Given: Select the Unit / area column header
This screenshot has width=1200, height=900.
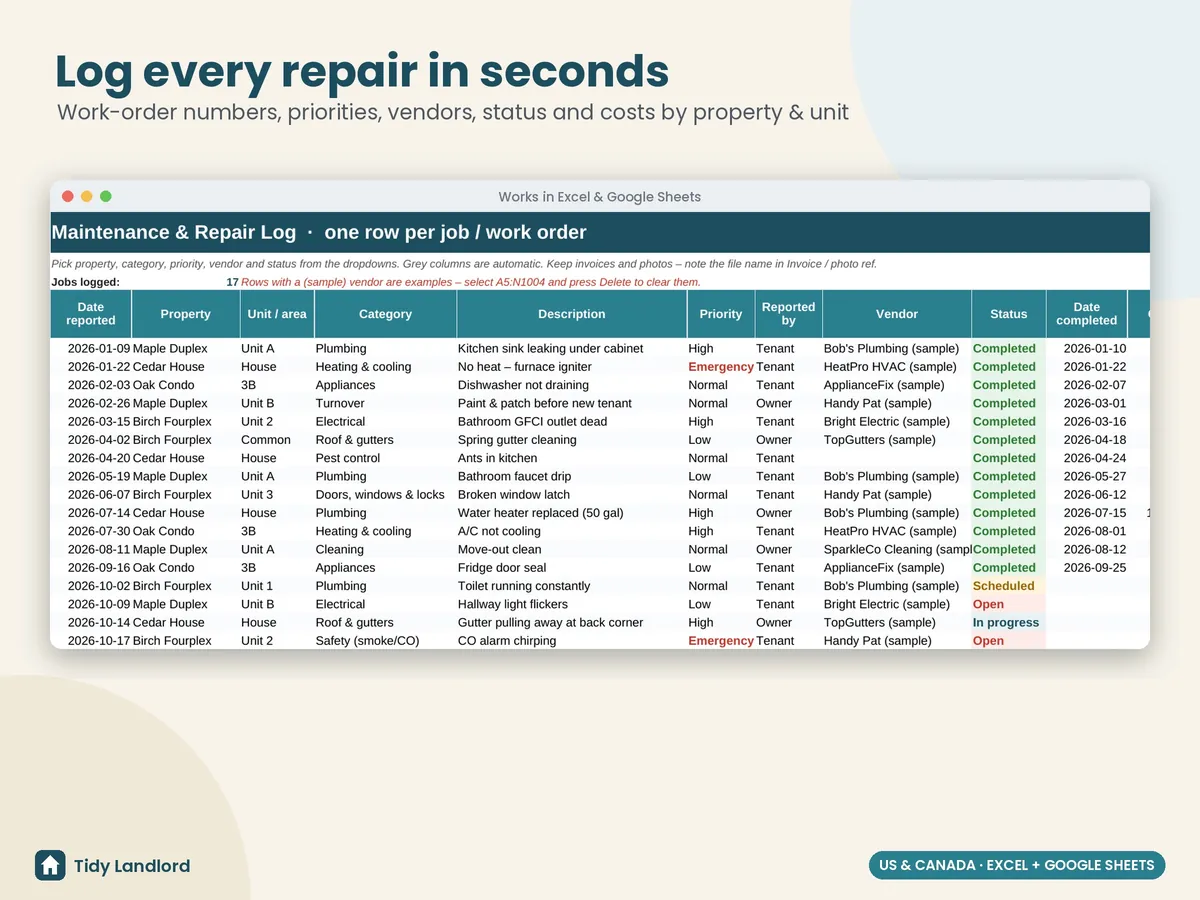Looking at the screenshot, I should tap(277, 314).
